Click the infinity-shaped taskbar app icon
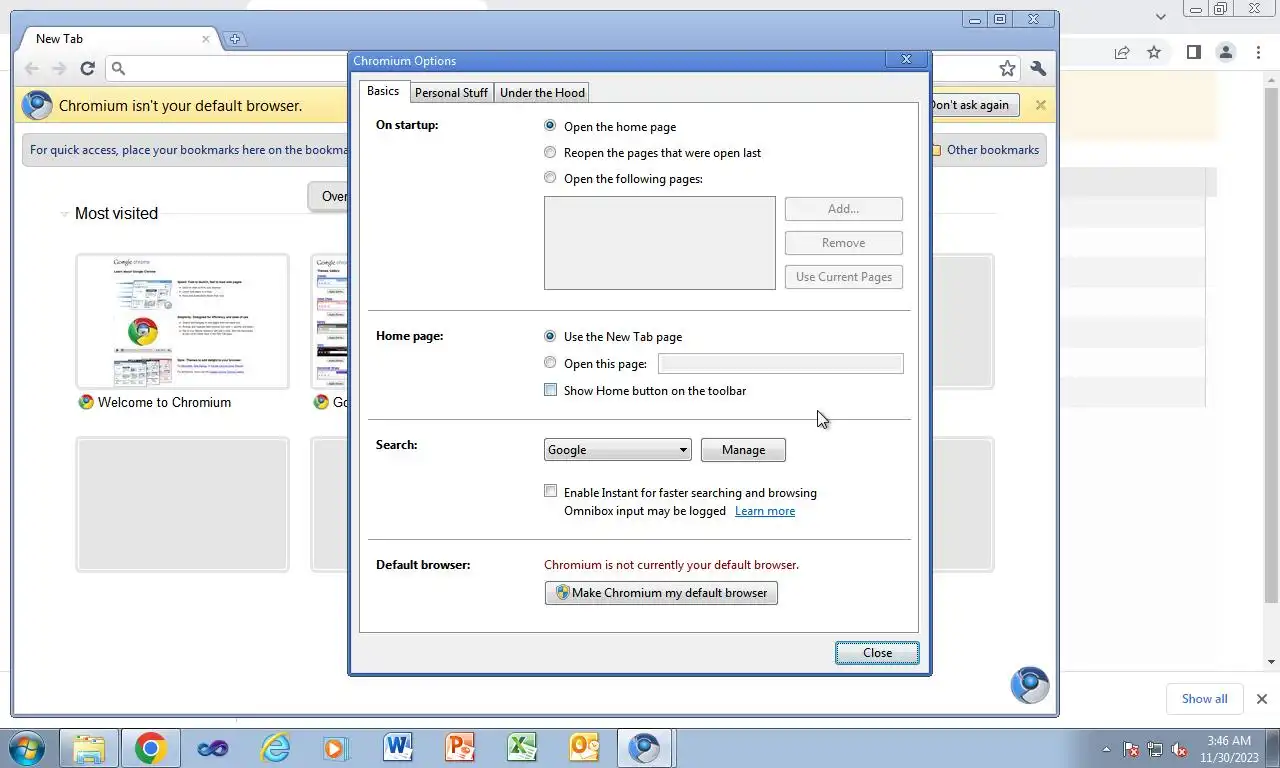 [x=213, y=748]
